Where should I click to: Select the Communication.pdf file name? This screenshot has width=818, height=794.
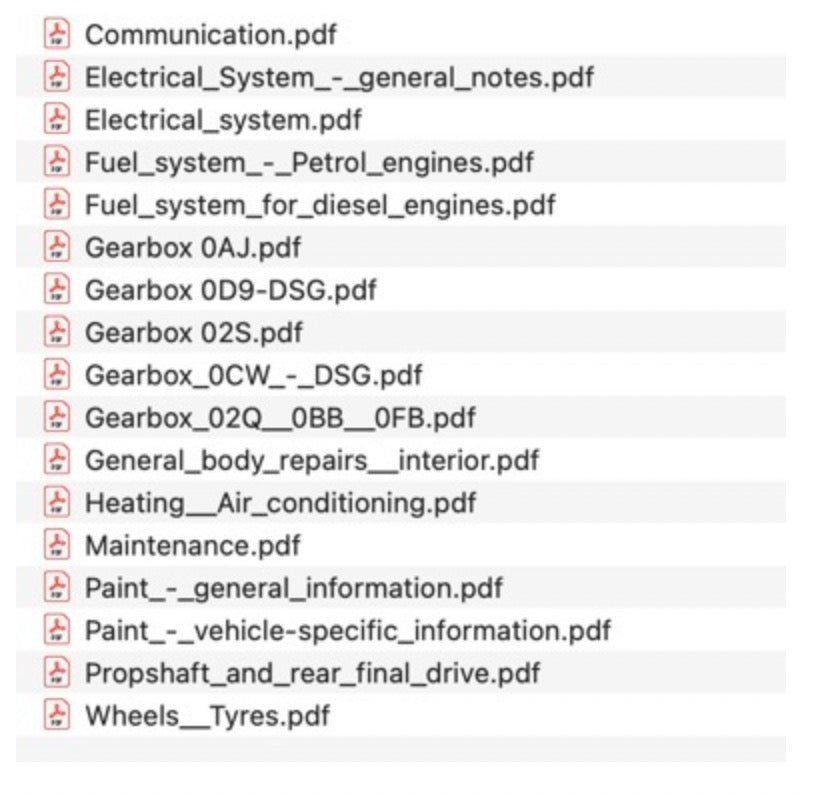tap(211, 35)
